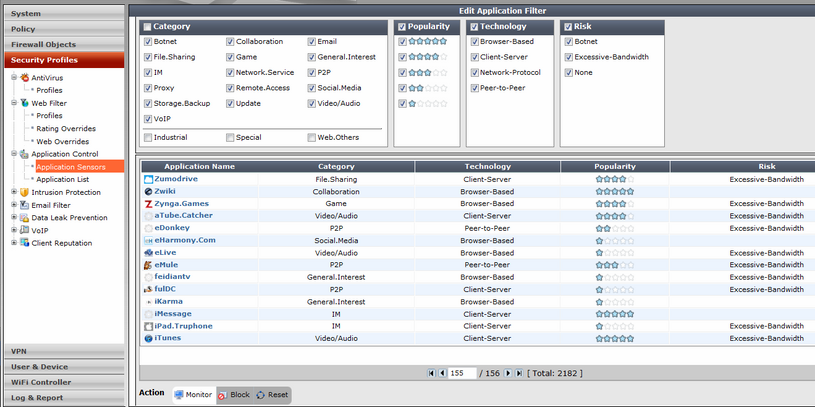The height and width of the screenshot is (407, 815).
Task: Click the eLive application icon
Action: [149, 253]
